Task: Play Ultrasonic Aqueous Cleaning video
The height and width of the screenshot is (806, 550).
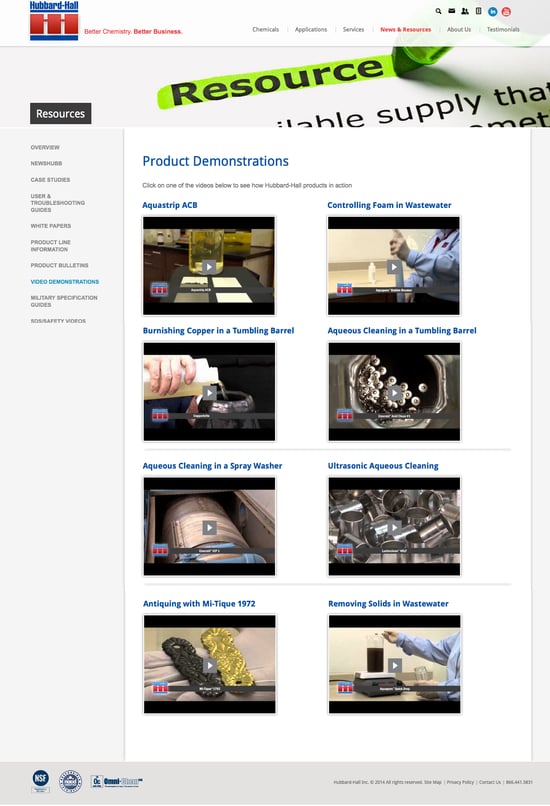Action: click(x=395, y=527)
